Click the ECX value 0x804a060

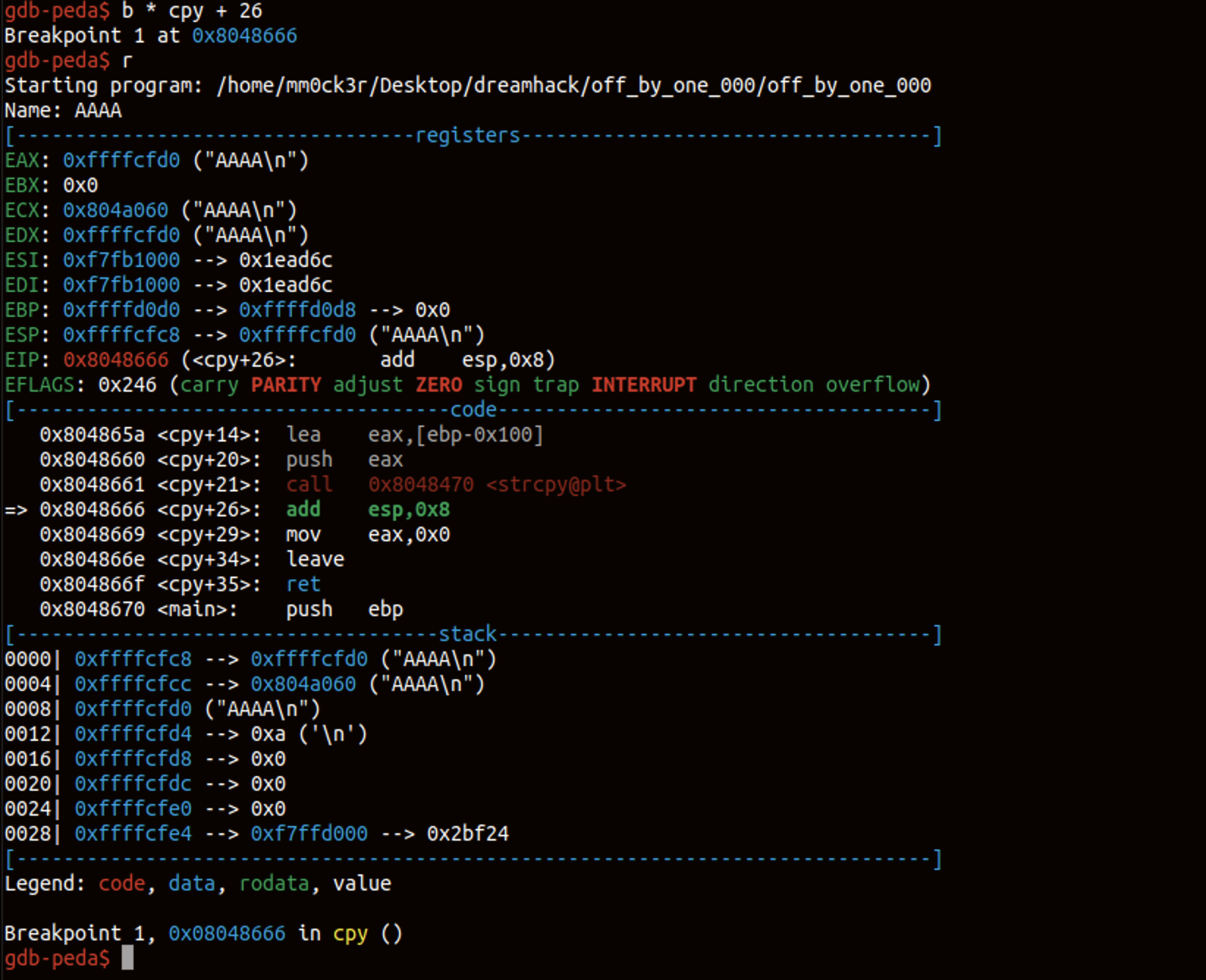(x=115, y=211)
